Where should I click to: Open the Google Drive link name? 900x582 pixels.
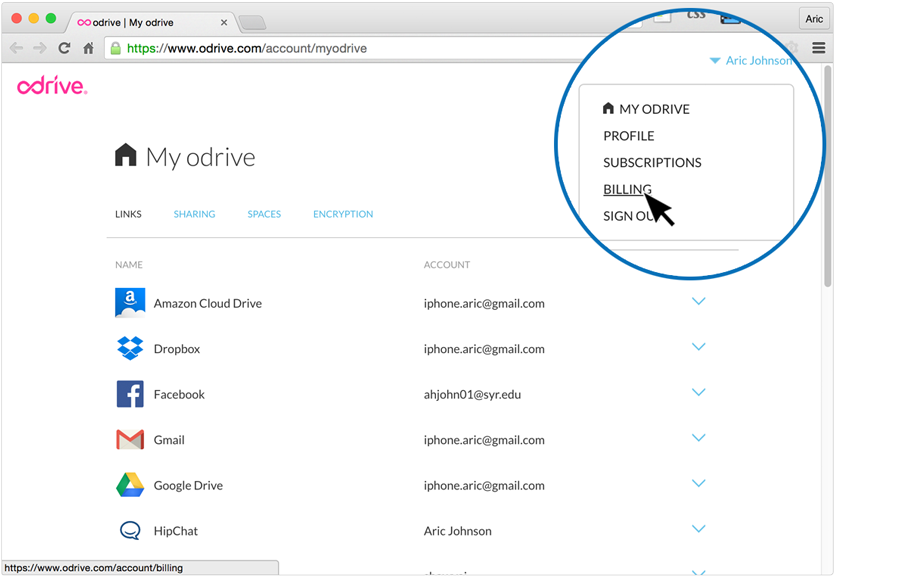[188, 486]
